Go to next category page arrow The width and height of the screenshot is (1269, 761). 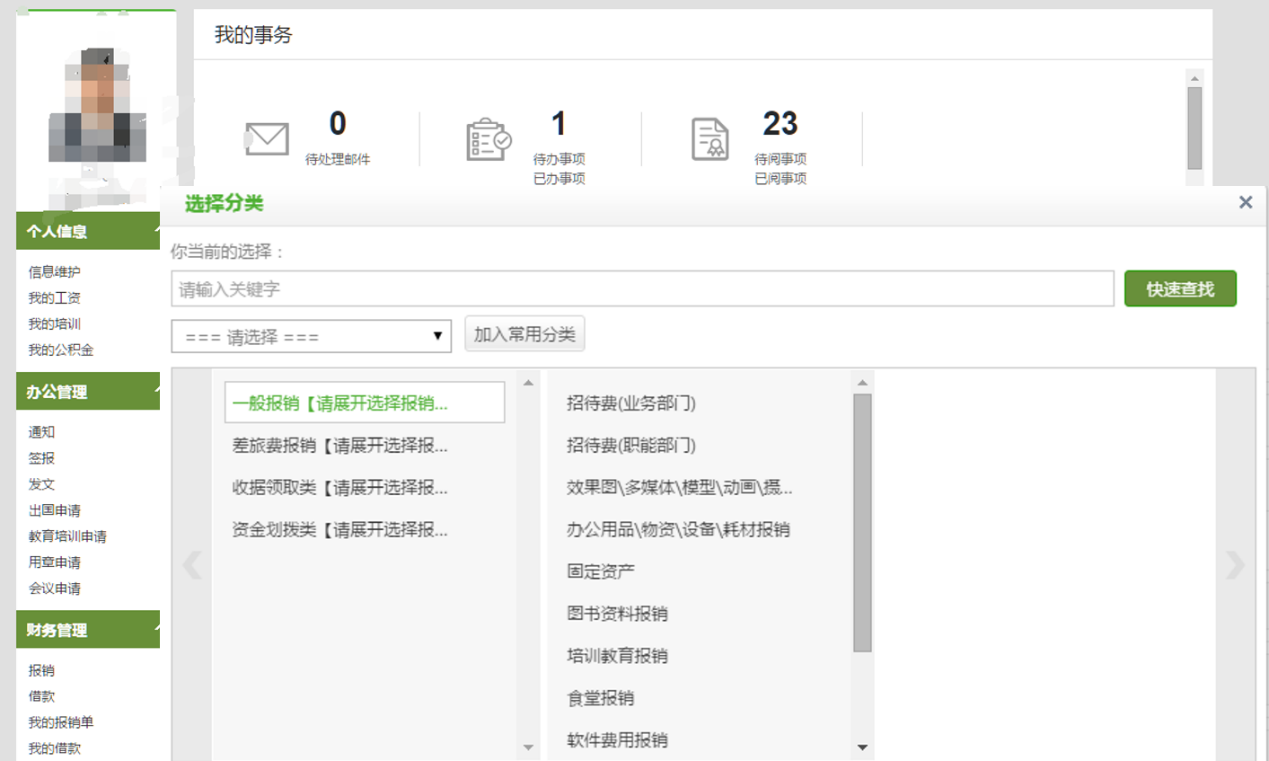pyautogui.click(x=1236, y=565)
